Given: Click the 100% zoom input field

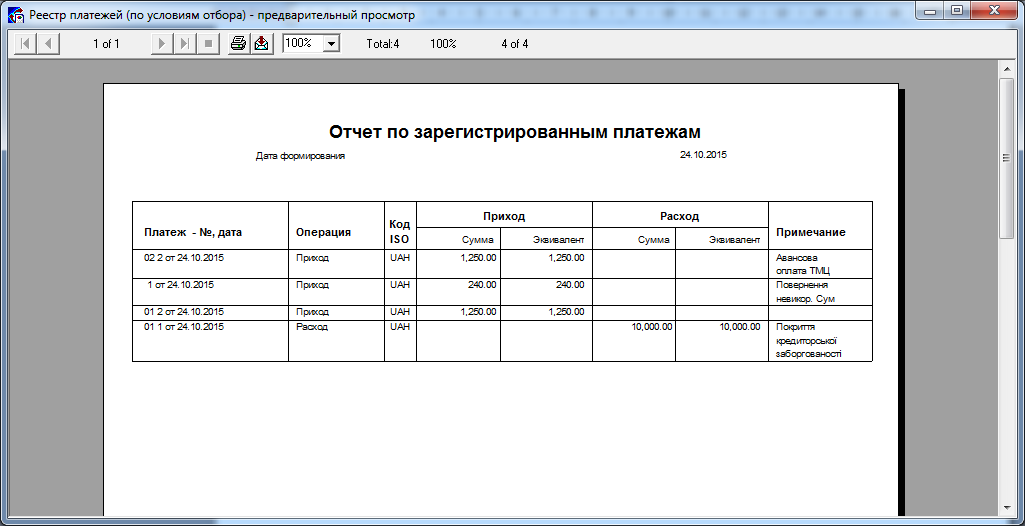Looking at the screenshot, I should 303,44.
